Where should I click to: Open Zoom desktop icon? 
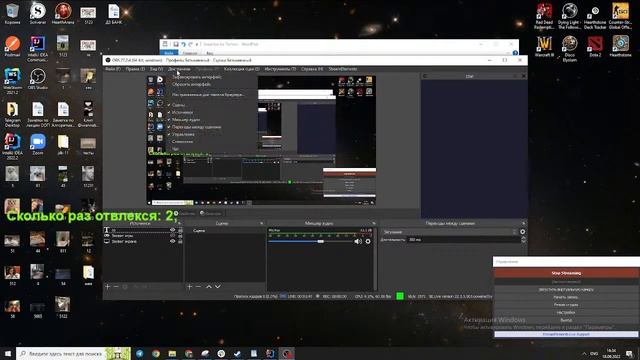[x=38, y=144]
